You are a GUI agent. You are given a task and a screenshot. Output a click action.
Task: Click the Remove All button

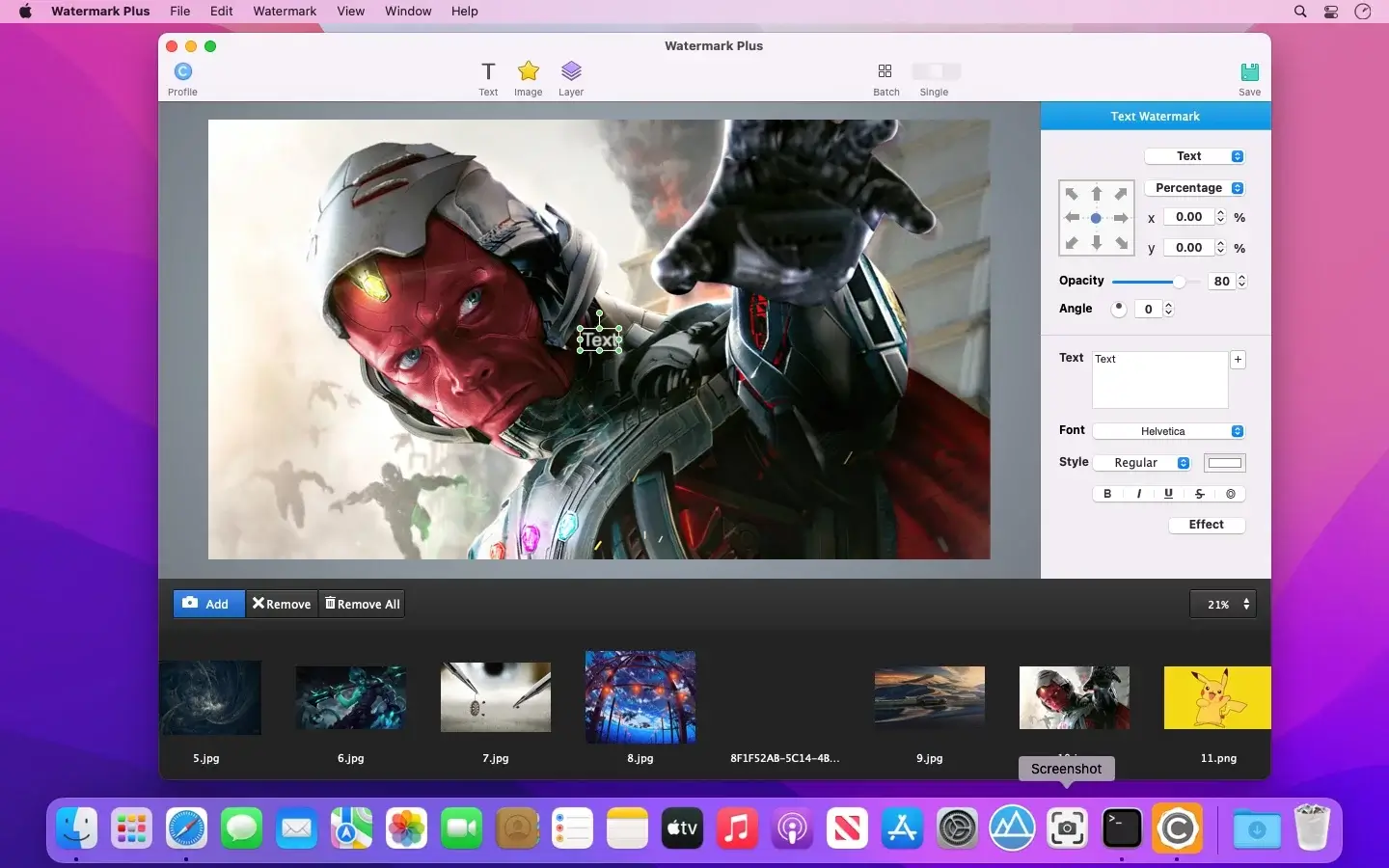pyautogui.click(x=362, y=604)
